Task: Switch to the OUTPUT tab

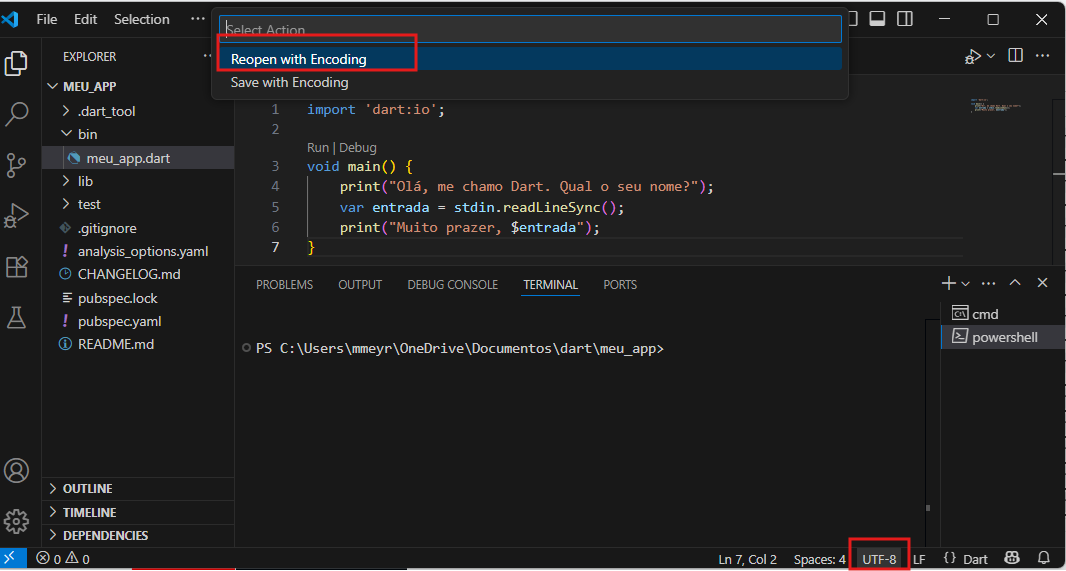Action: pyautogui.click(x=360, y=285)
